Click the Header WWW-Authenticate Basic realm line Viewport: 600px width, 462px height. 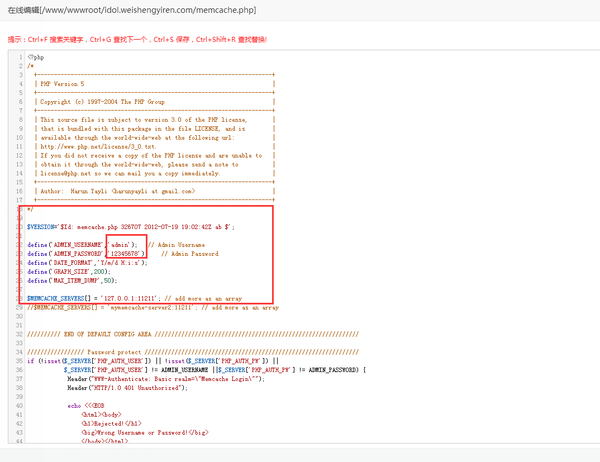pyautogui.click(x=166, y=379)
